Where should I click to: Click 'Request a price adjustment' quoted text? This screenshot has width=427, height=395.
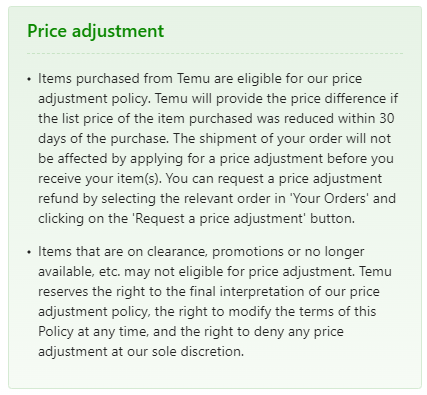(x=220, y=219)
